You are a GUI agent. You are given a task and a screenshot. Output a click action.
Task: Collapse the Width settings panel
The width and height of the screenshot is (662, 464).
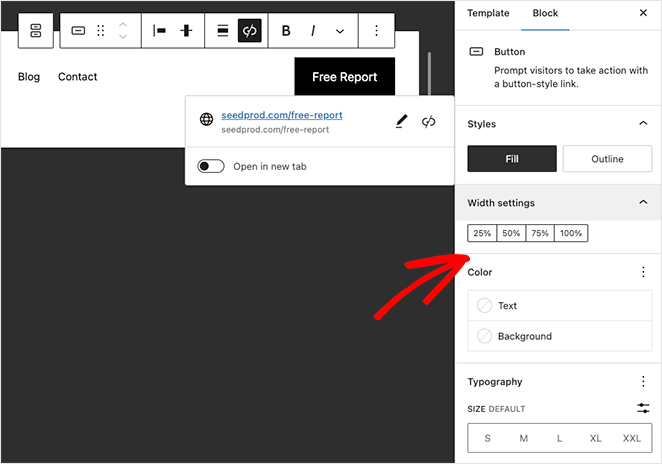[642, 202]
